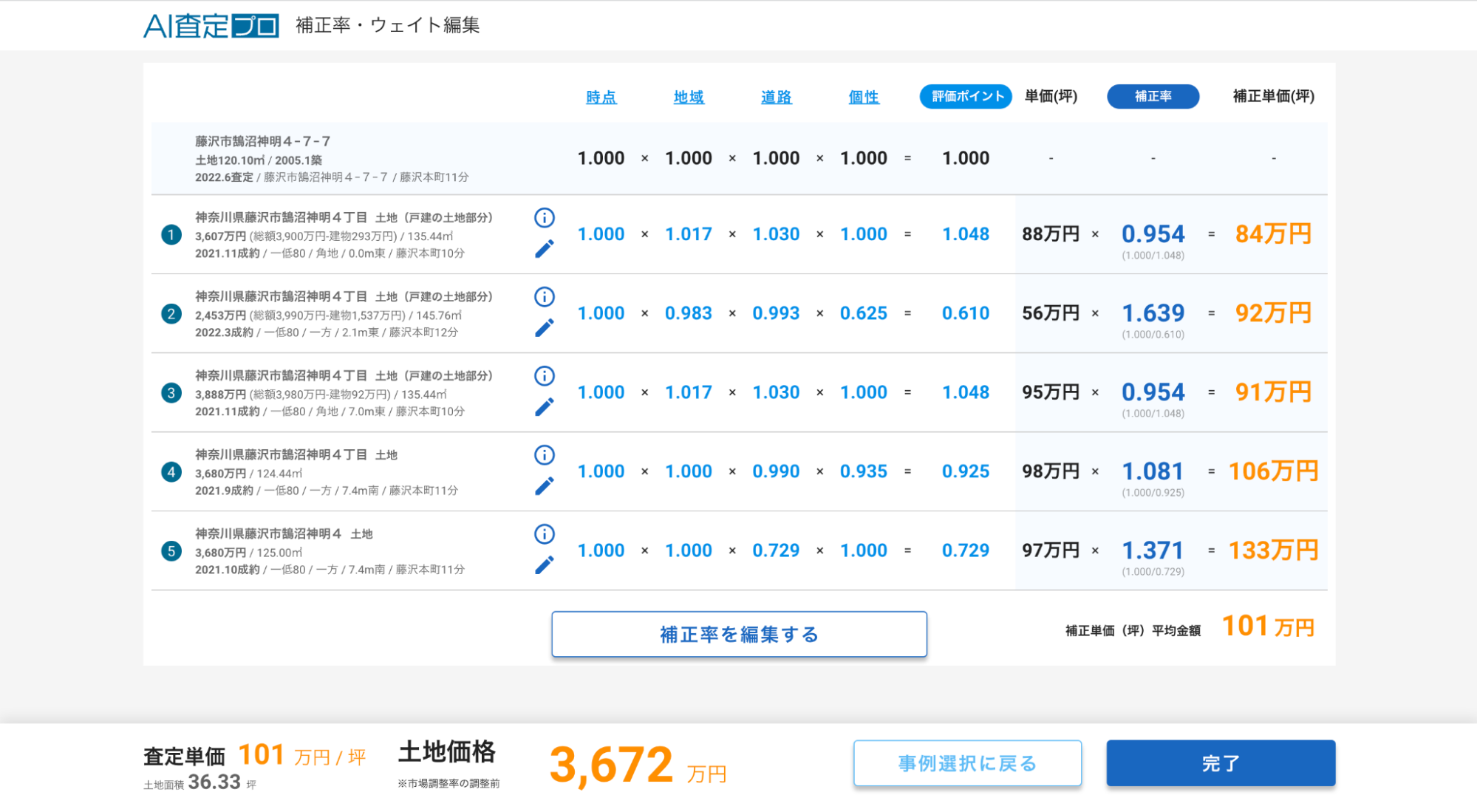Screen dimensions: 1477x812
Task: Click the 個性 column header link
Action: (864, 97)
